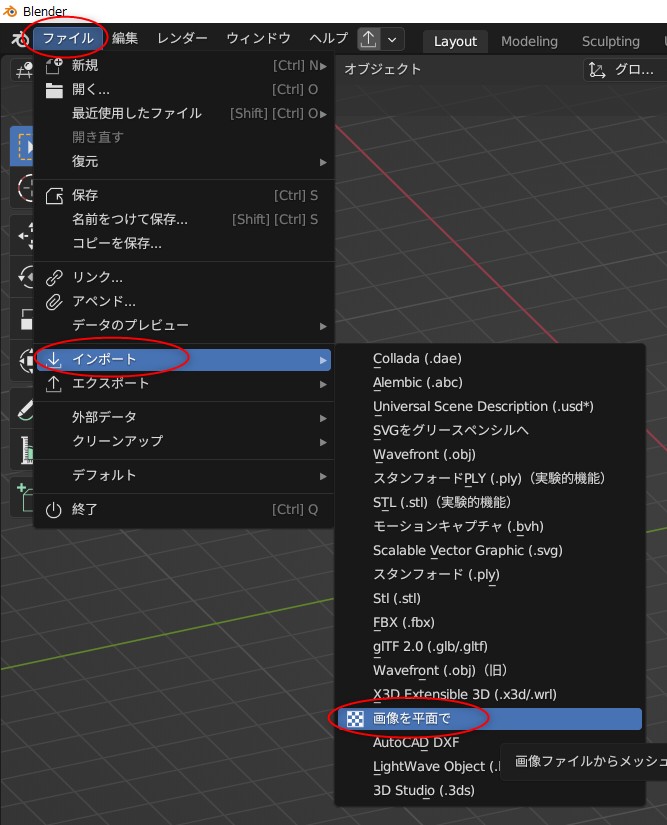Expand the dropdown beside upload icon

pos(392,39)
